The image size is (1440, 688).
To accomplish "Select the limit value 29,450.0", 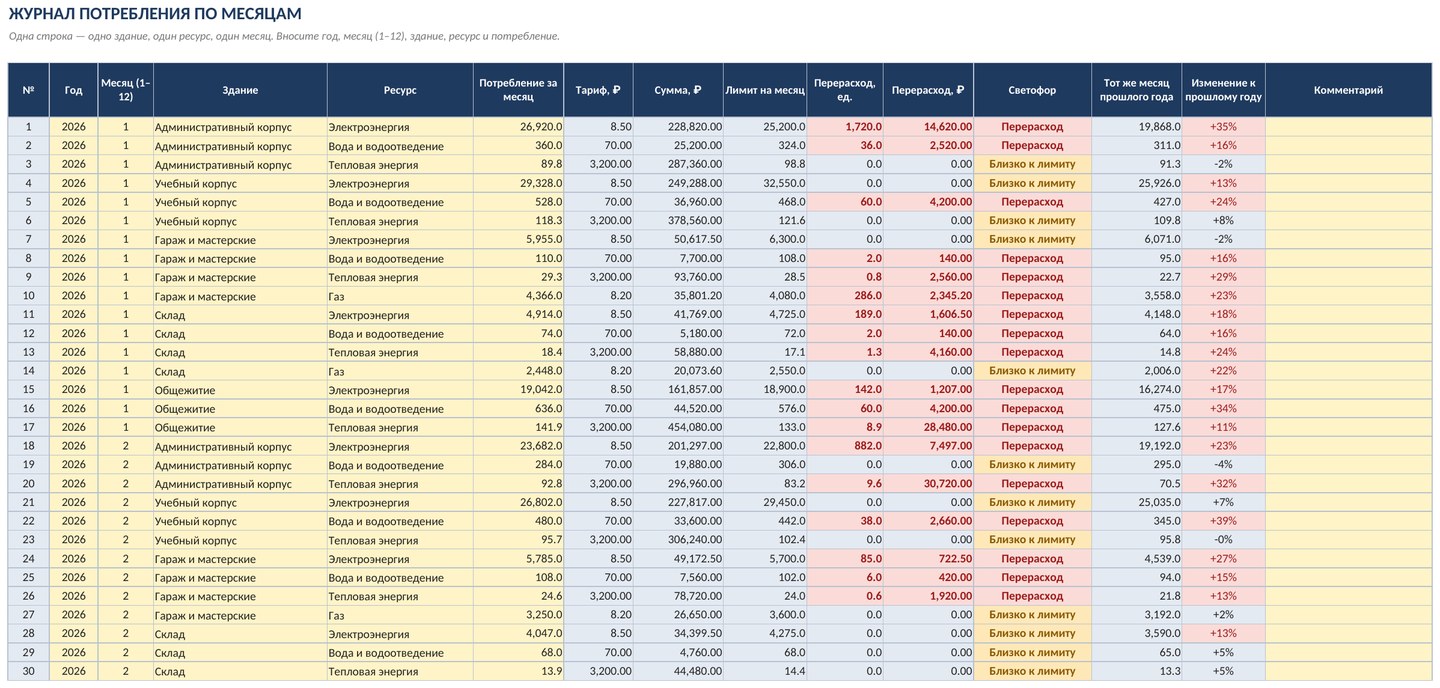I will [765, 503].
